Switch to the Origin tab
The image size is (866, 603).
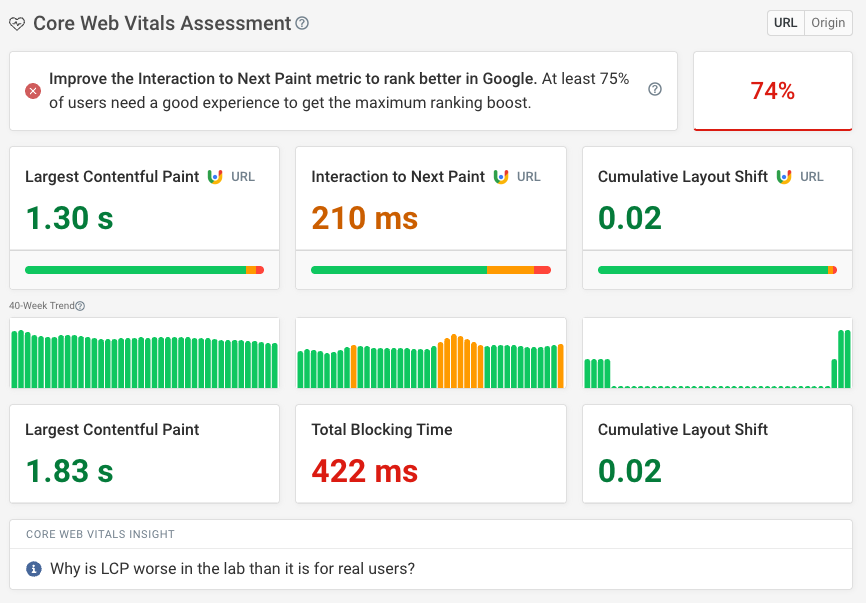click(829, 22)
